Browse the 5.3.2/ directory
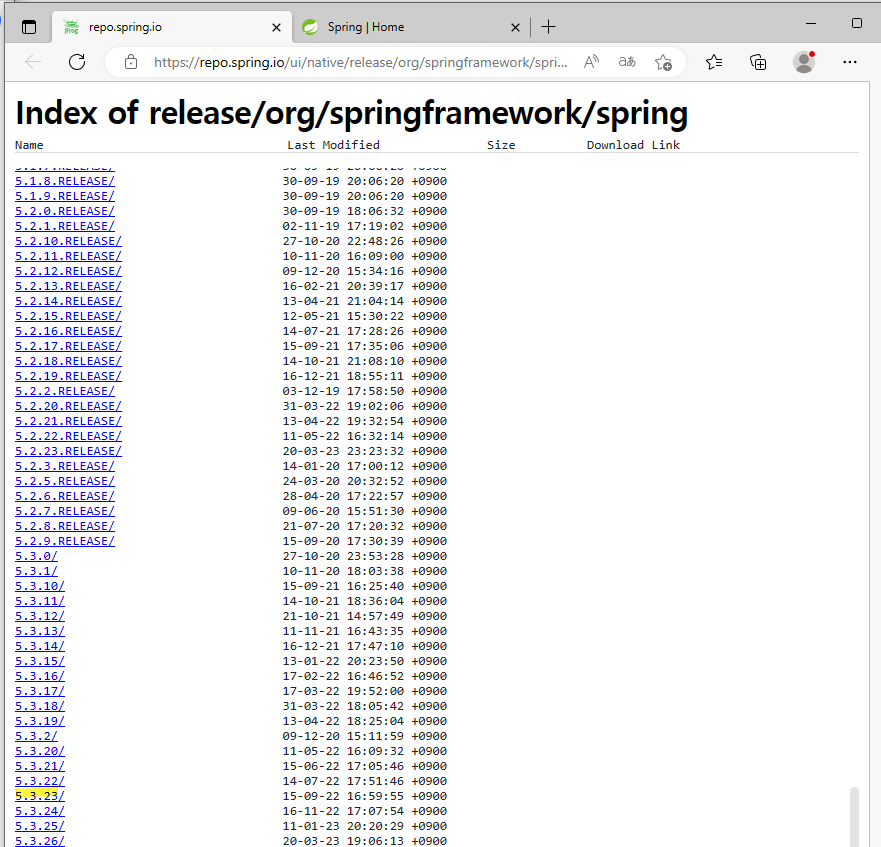Screen dimensions: 881x847 (x=36, y=736)
